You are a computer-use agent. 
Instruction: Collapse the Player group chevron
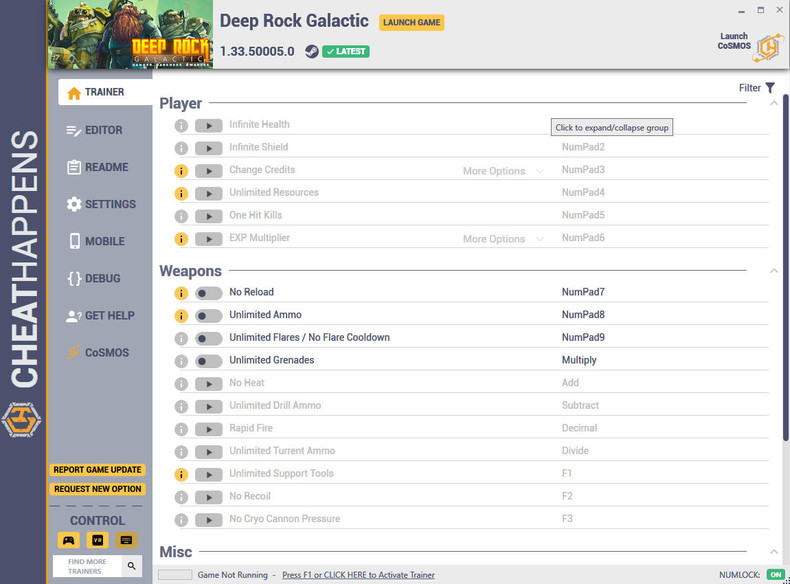point(774,103)
